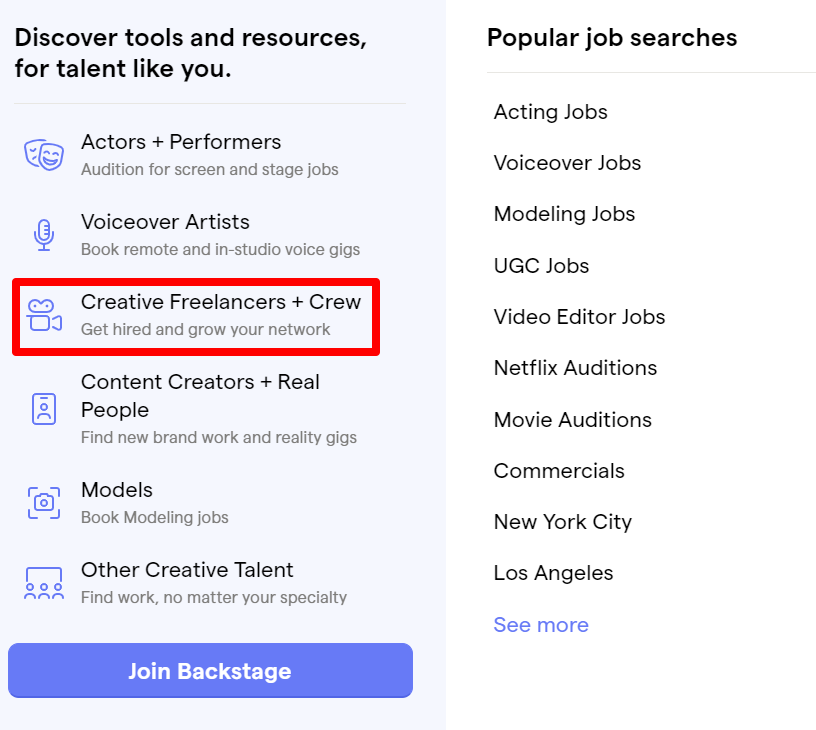Click the ID badge icon for Content Creators

[44, 409]
